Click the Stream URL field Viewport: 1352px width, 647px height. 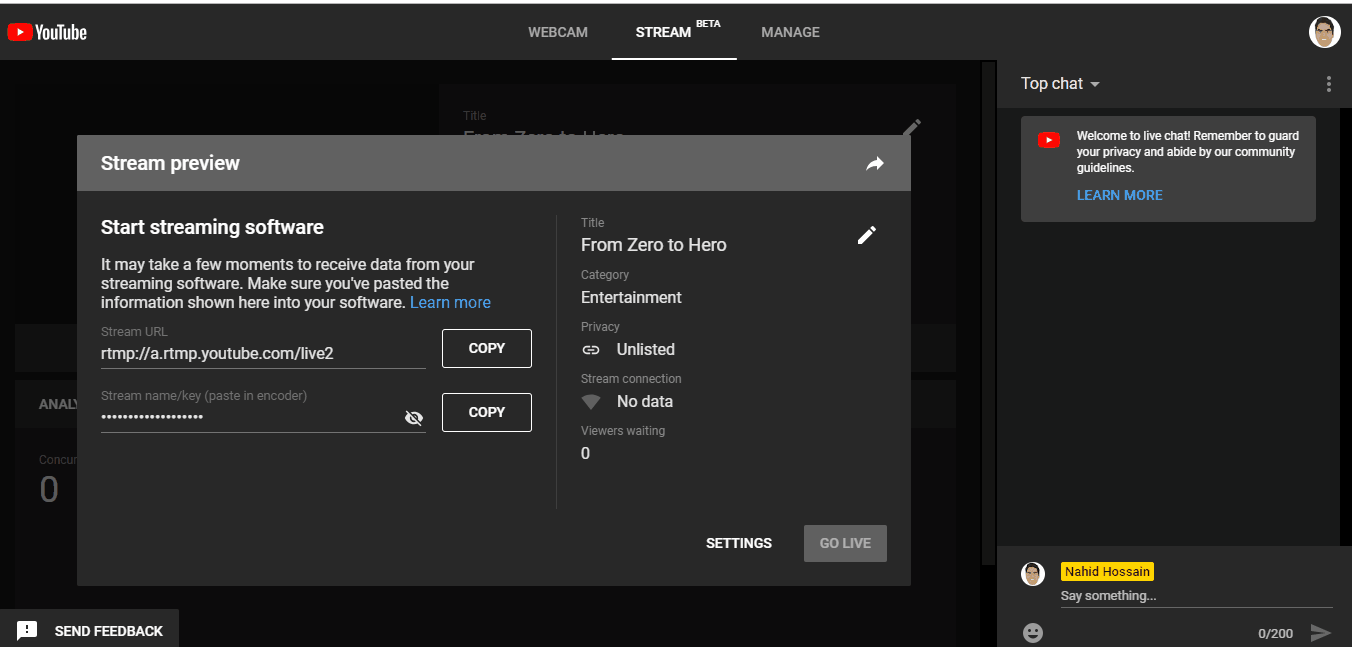click(263, 353)
